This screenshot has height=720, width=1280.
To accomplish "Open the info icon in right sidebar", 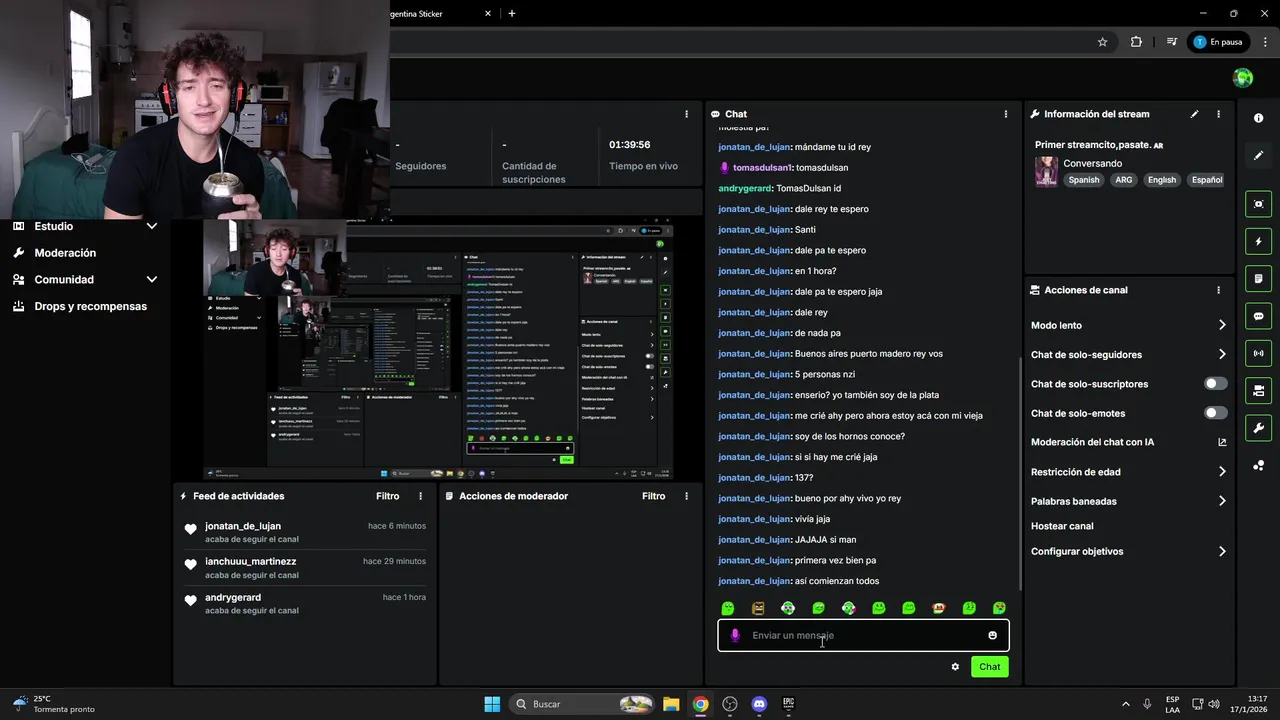I will 1258,118.
